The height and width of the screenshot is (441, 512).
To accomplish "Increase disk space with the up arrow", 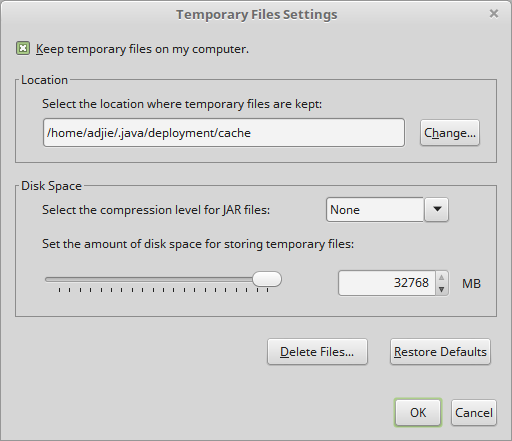I will click(442, 277).
